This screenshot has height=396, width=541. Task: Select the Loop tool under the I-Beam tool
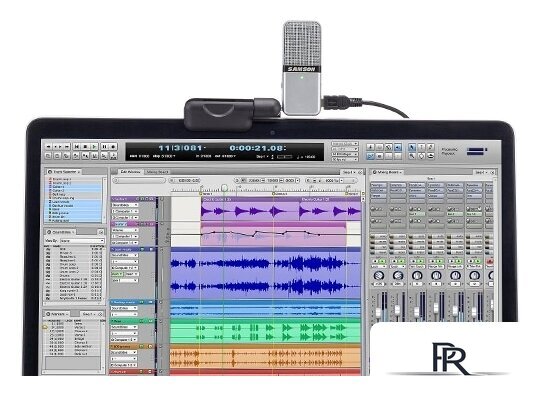coord(421,156)
